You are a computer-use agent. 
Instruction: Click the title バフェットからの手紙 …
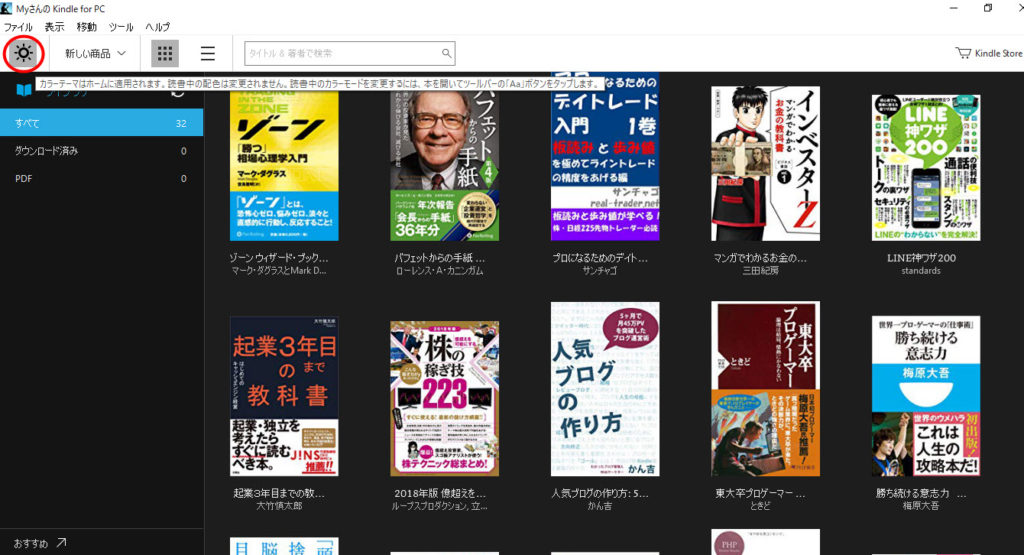pos(440,258)
